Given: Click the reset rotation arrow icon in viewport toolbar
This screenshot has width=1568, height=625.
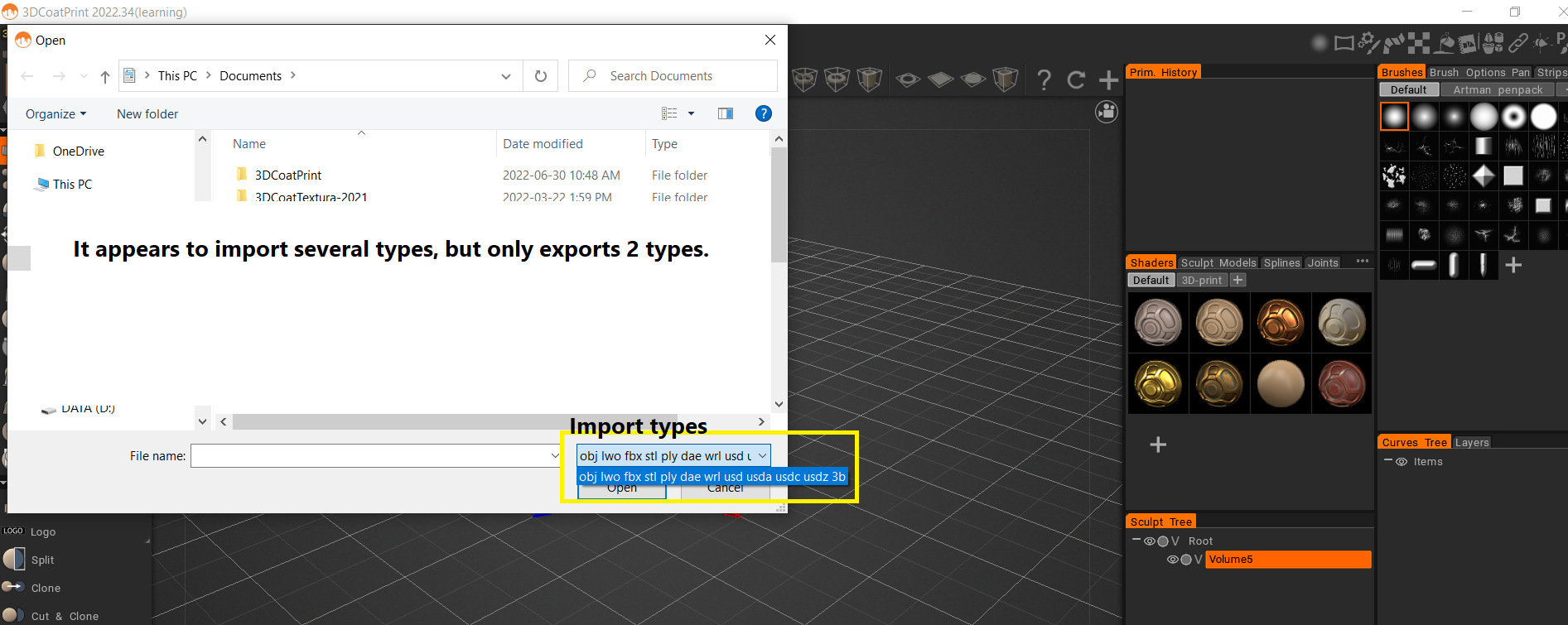Looking at the screenshot, I should 1076,79.
